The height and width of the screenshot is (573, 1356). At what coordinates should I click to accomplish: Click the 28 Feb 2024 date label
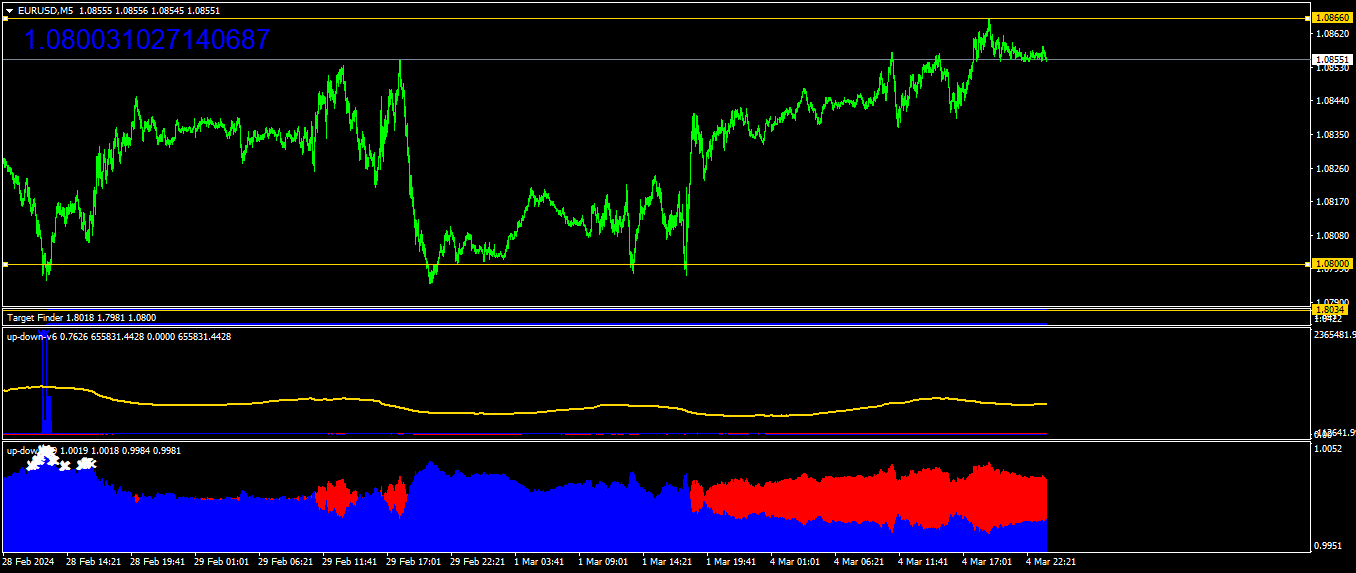pyautogui.click(x=29, y=563)
